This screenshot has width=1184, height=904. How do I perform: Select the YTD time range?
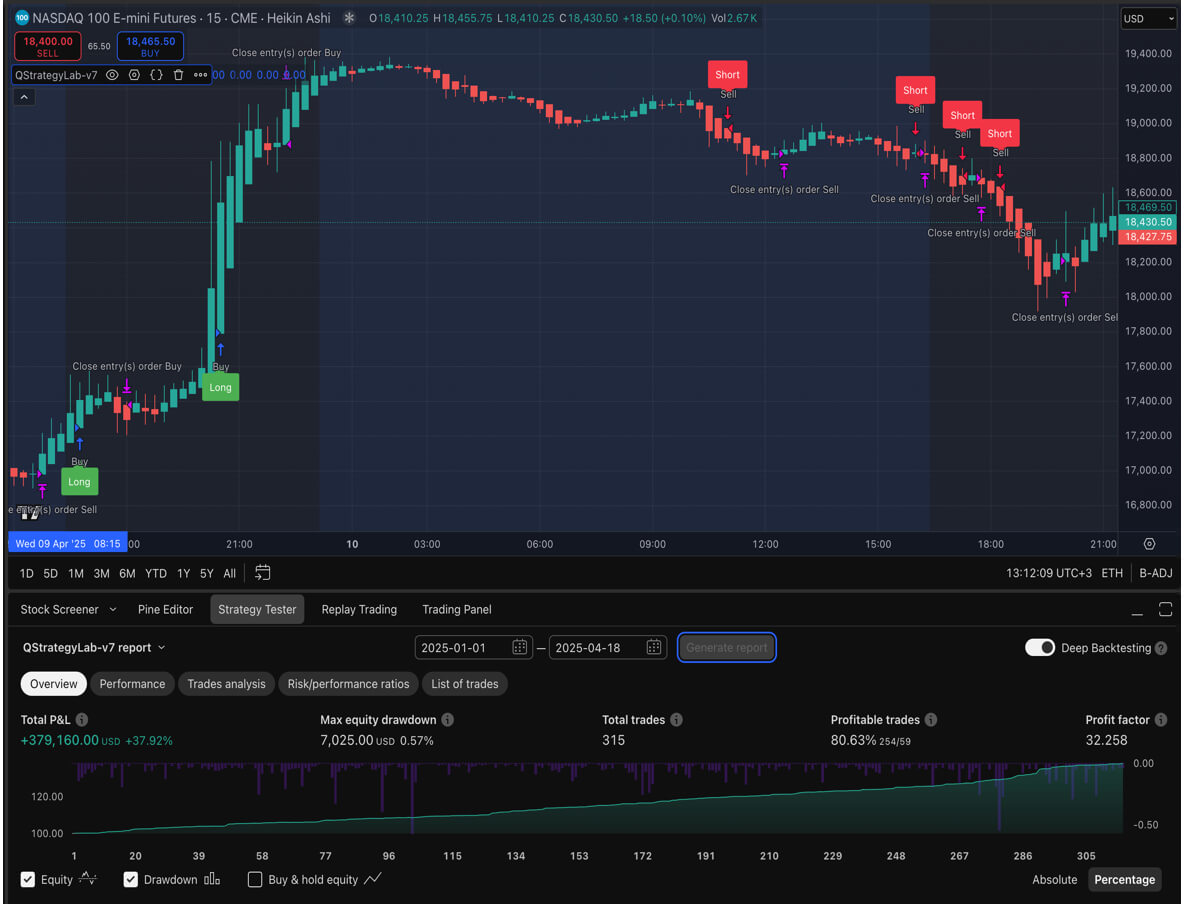156,573
